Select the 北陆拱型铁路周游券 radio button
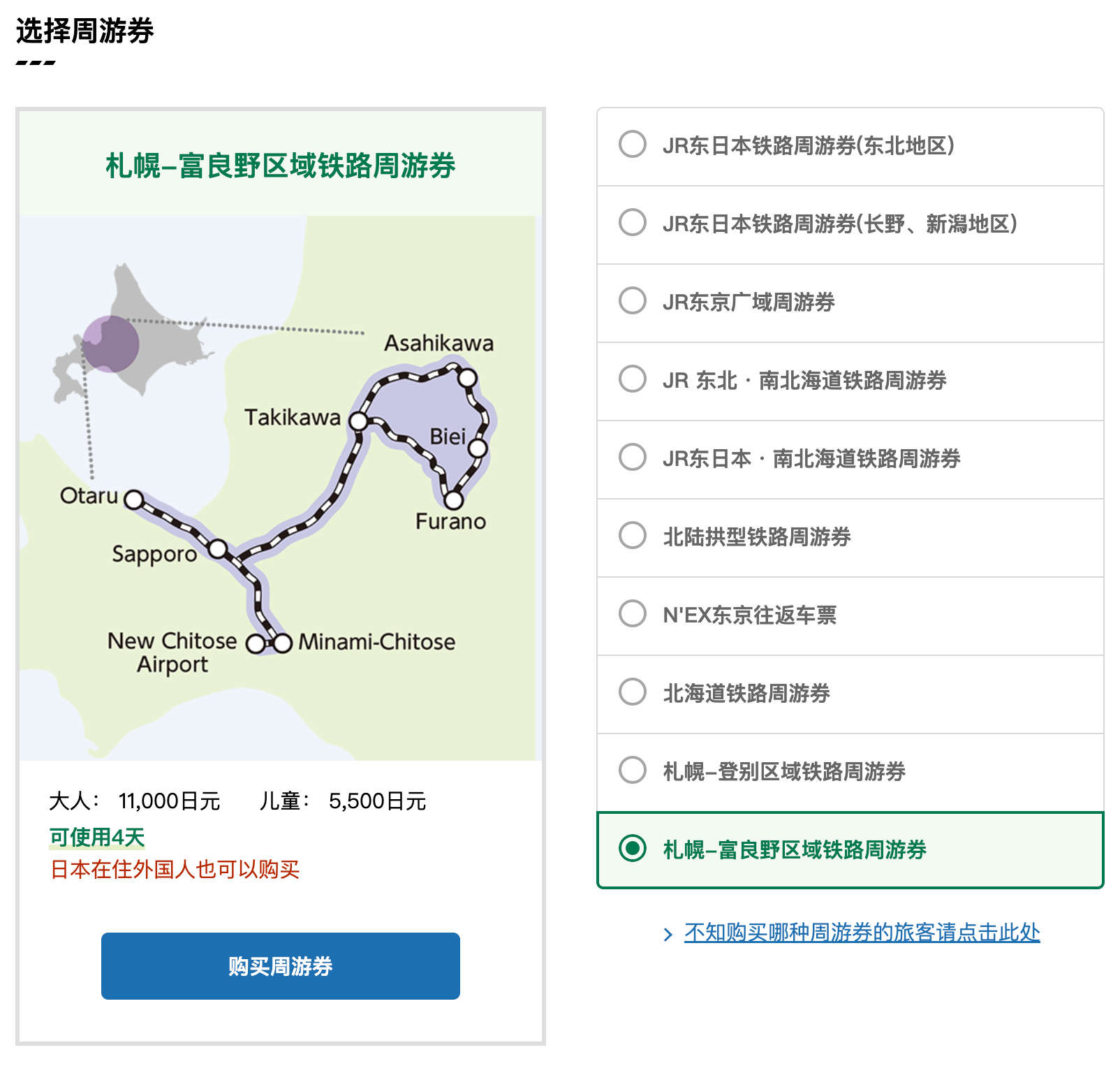 click(x=633, y=536)
